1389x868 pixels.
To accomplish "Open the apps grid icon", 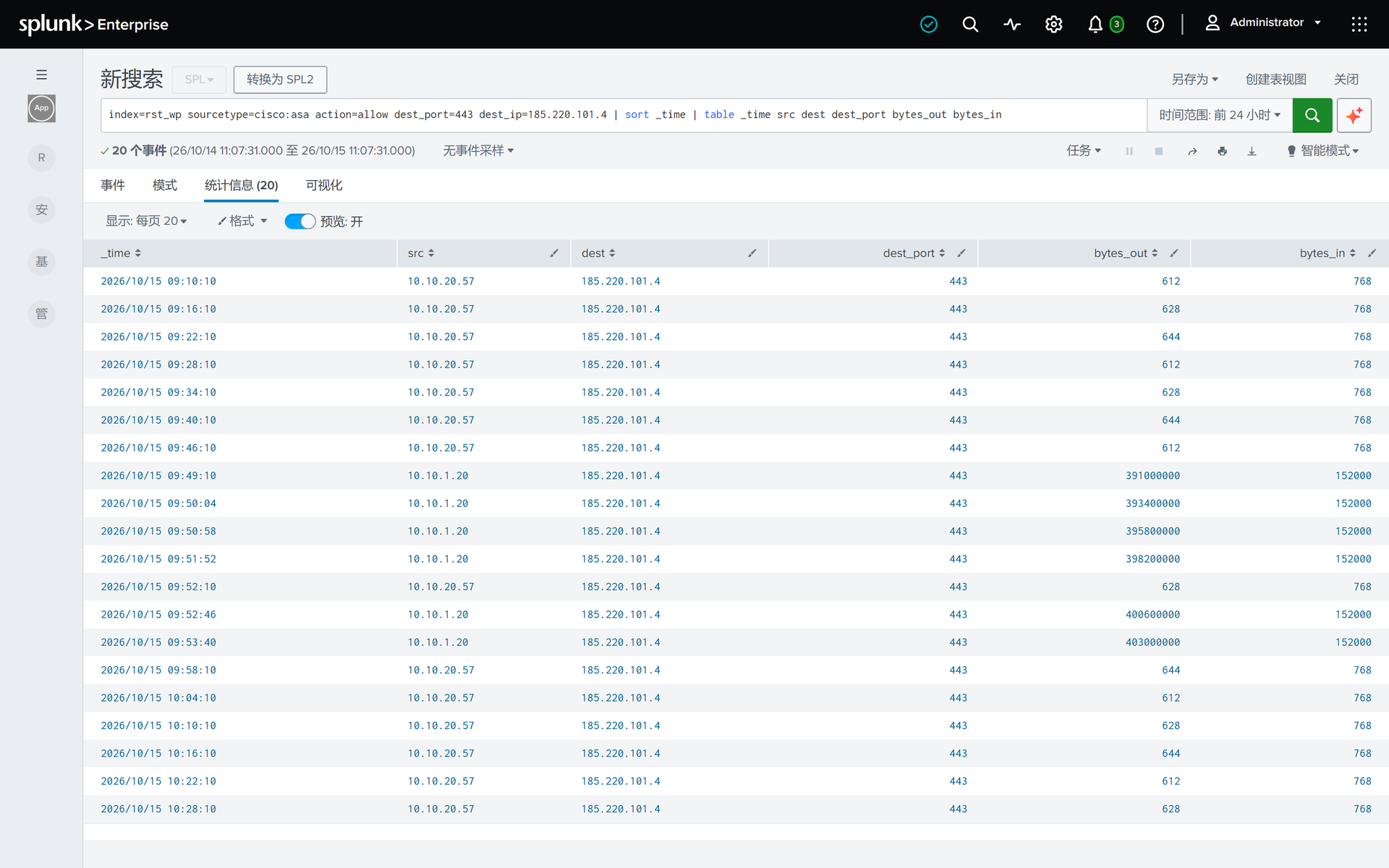I will (1359, 25).
